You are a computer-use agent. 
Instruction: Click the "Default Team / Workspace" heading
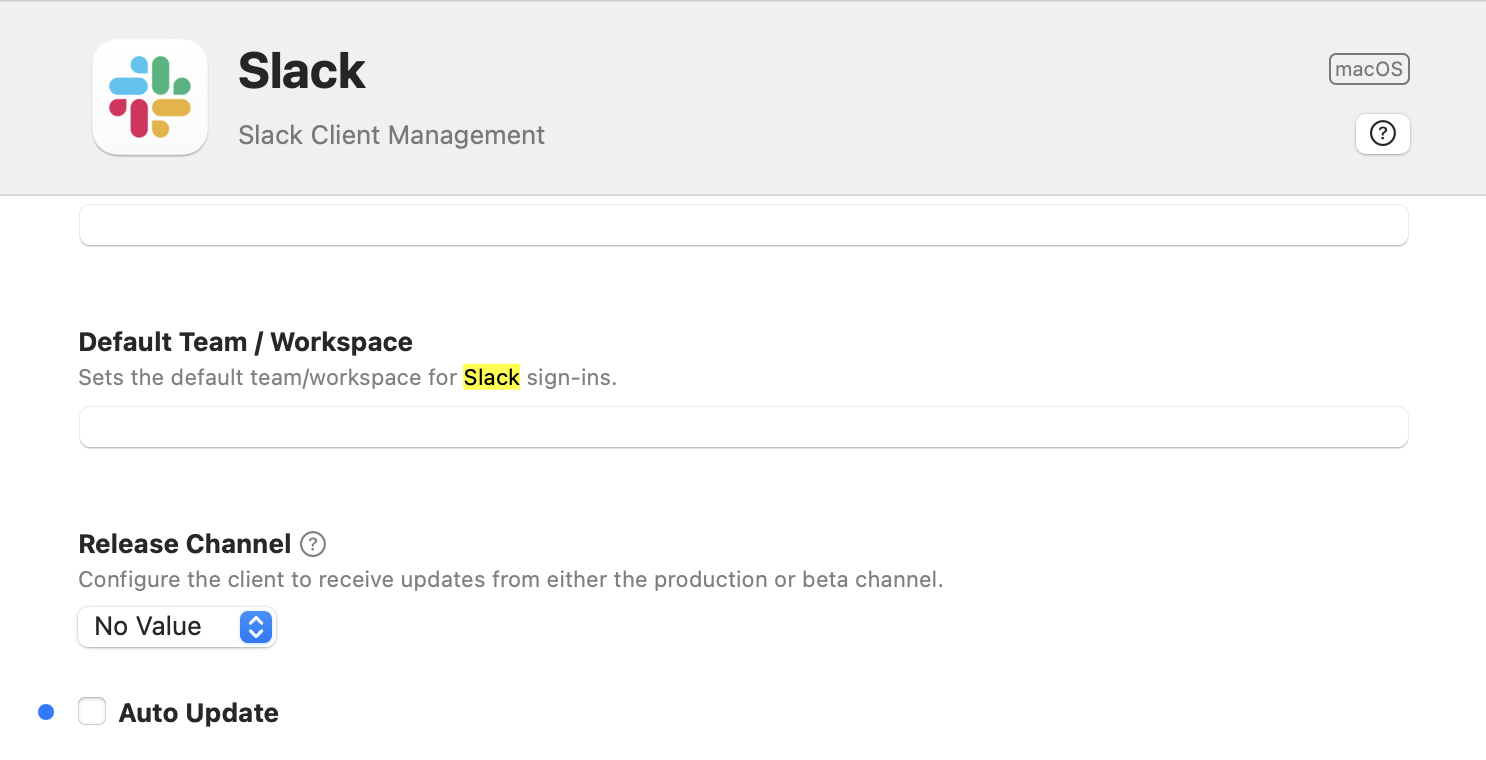[245, 342]
